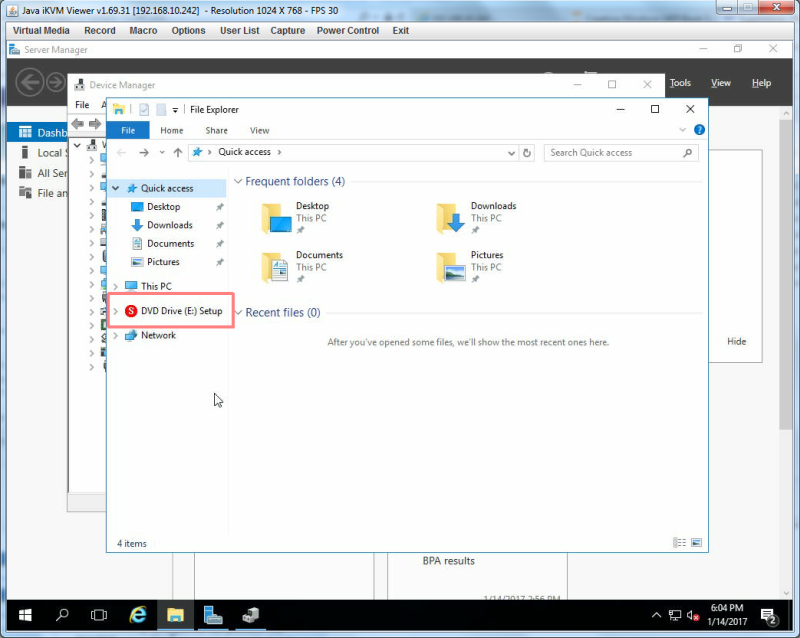This screenshot has width=800, height=638.
Task: Open Server Manager taskbar icon
Action: 212,615
